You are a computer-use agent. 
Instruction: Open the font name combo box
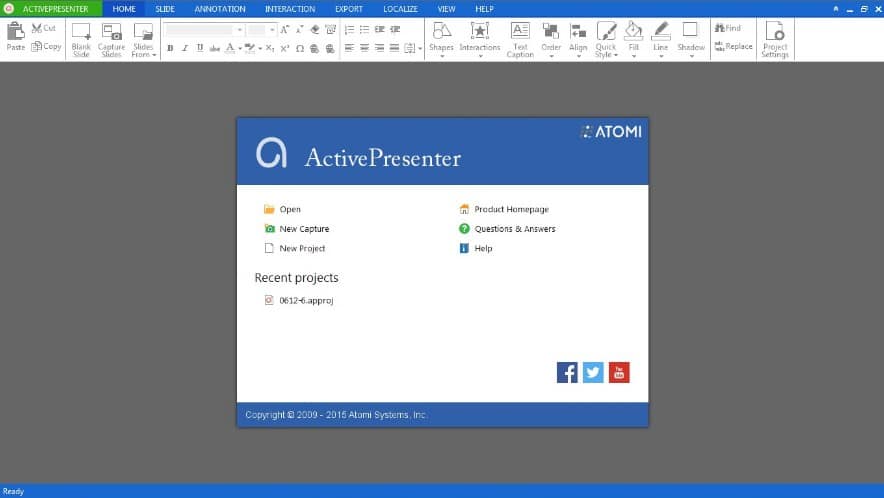pos(205,29)
